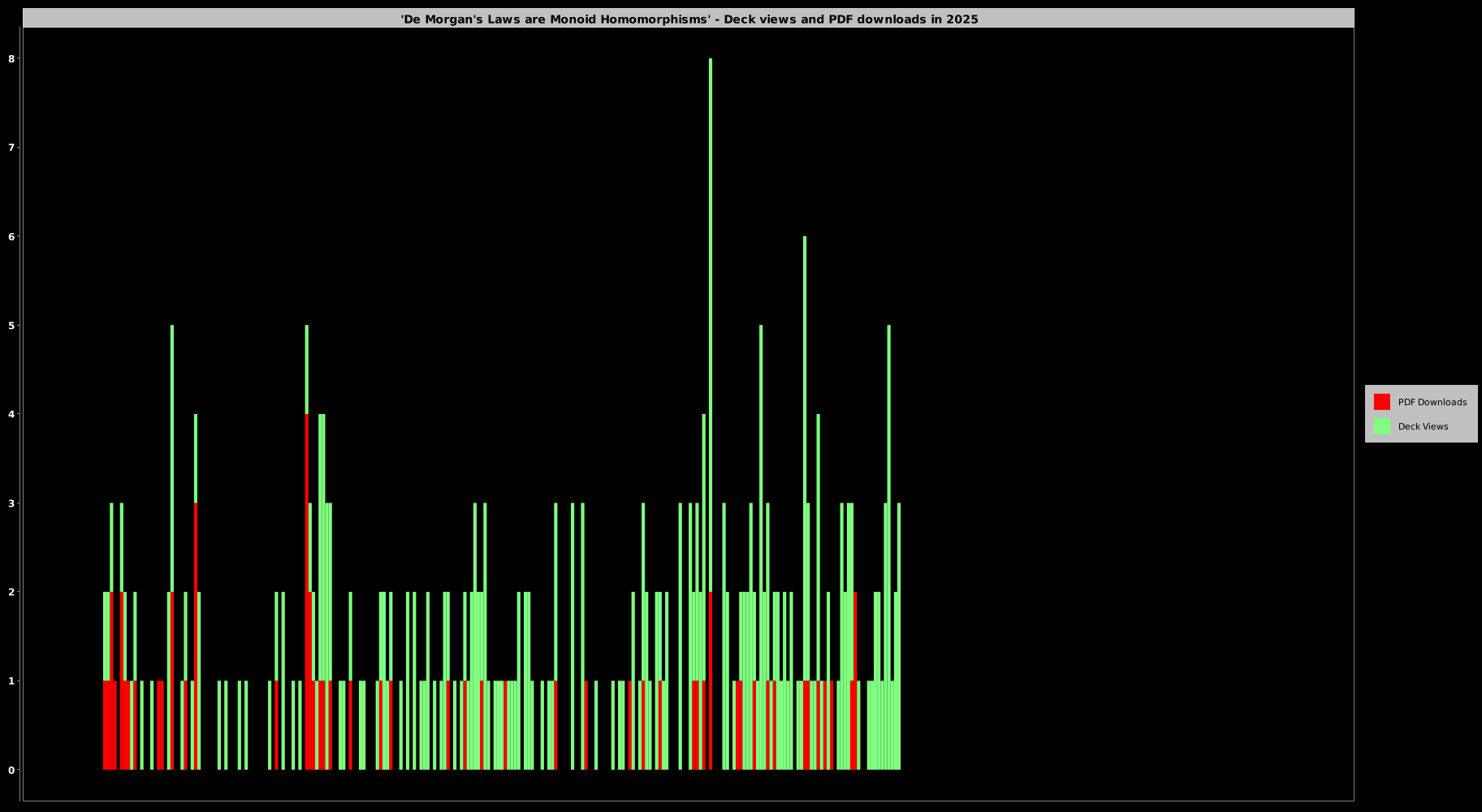
Task: Click the y-axis label 8
Action: pyautogui.click(x=11, y=58)
